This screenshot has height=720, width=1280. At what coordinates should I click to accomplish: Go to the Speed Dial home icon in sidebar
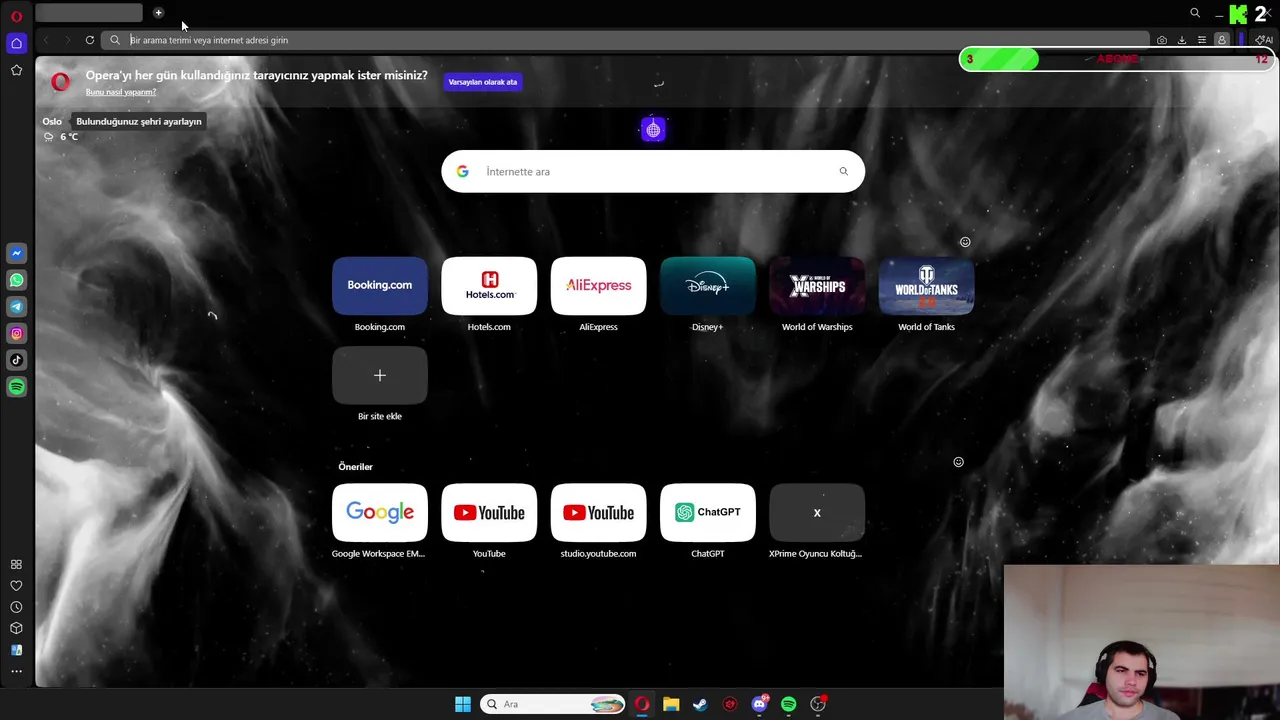[x=16, y=43]
